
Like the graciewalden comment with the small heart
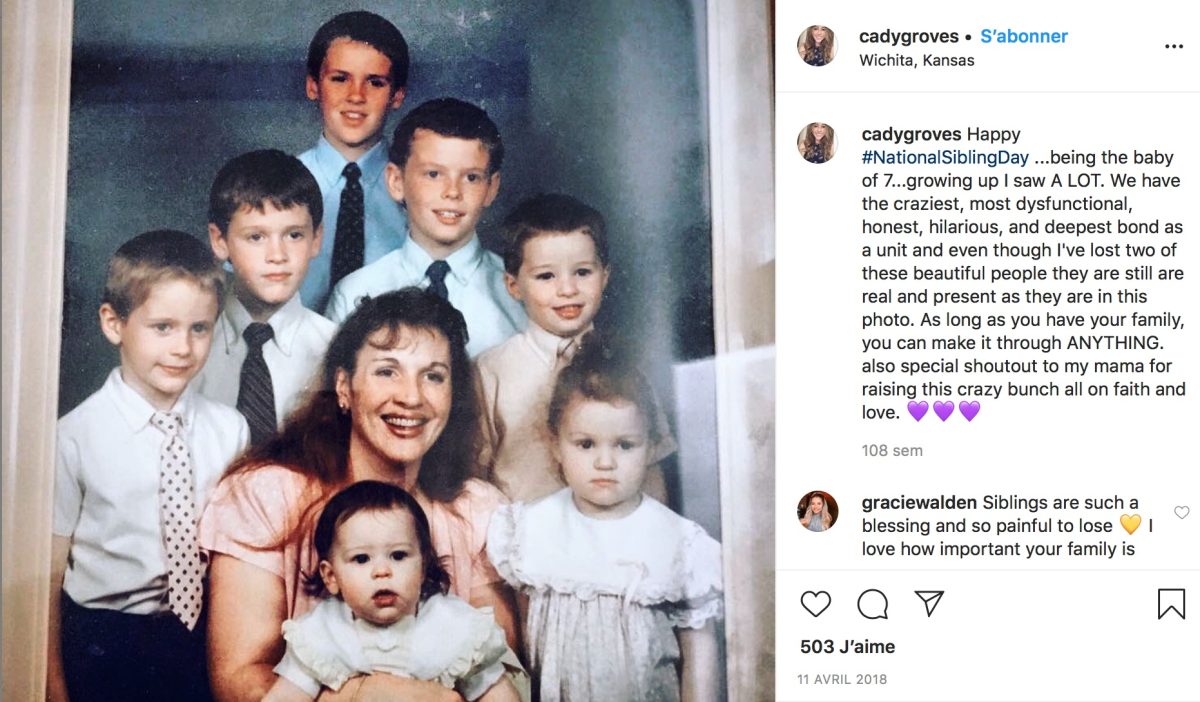tap(1182, 513)
